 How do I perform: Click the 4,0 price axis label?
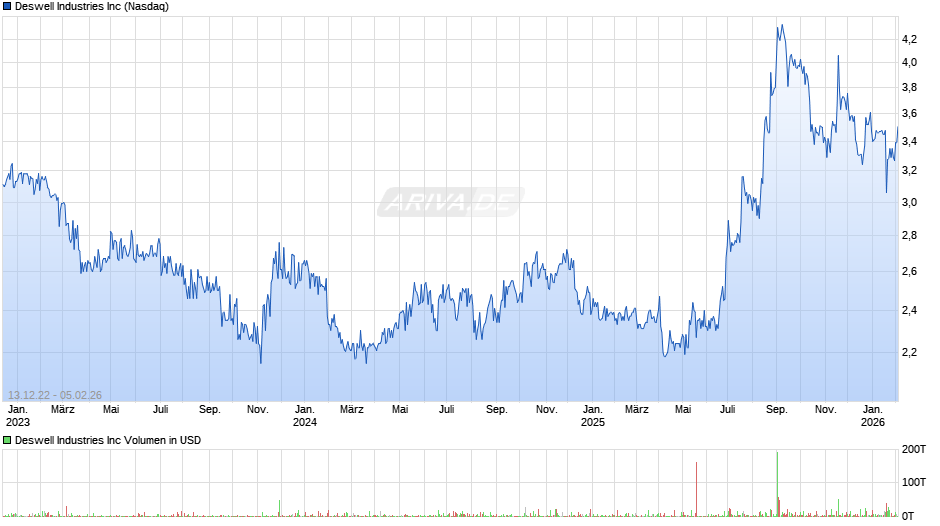[909, 62]
